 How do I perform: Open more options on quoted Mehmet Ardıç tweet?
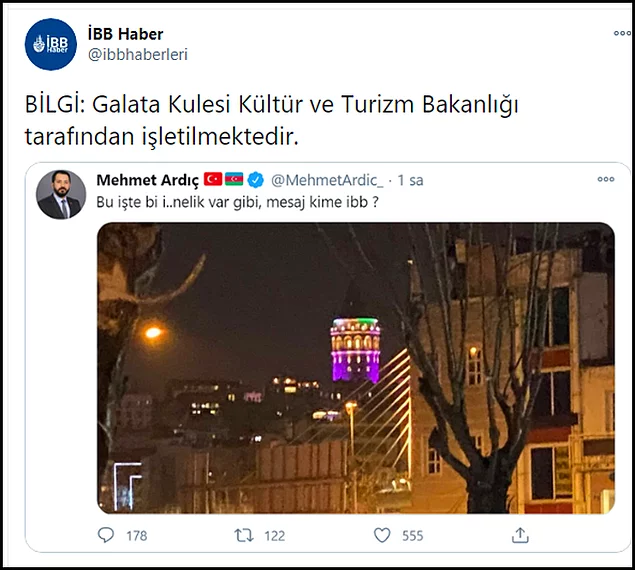(606, 179)
